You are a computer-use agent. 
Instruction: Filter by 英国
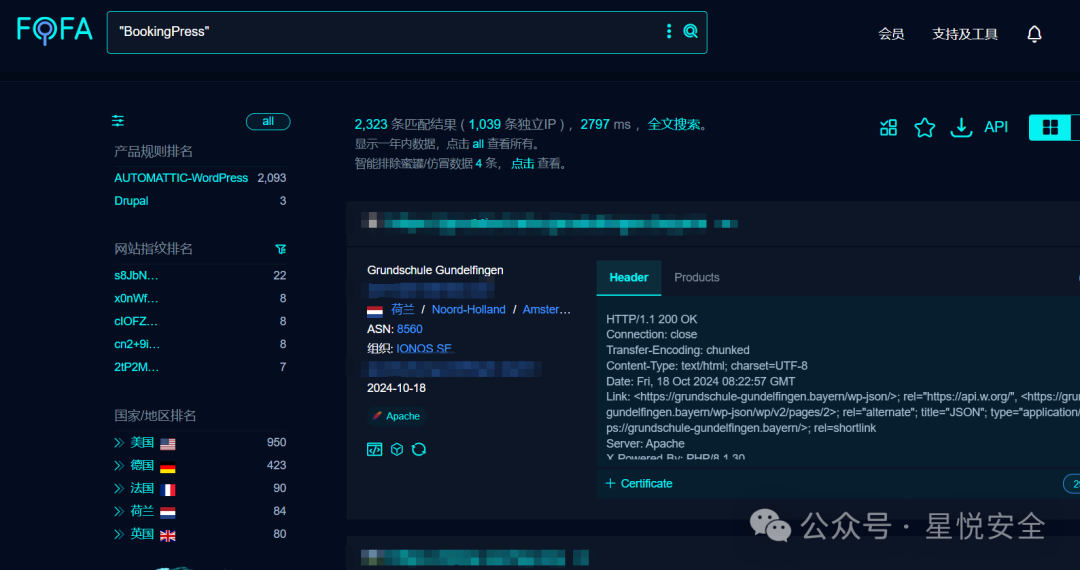(x=142, y=534)
